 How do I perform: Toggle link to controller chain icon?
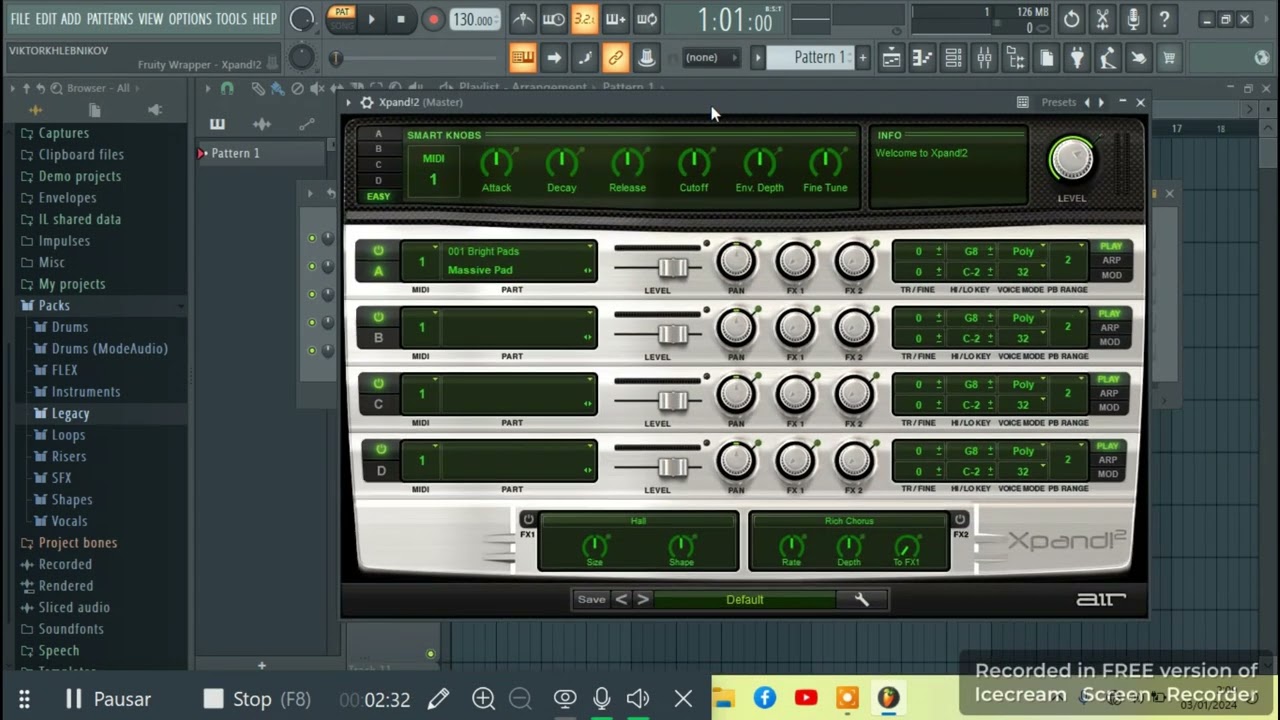click(615, 58)
